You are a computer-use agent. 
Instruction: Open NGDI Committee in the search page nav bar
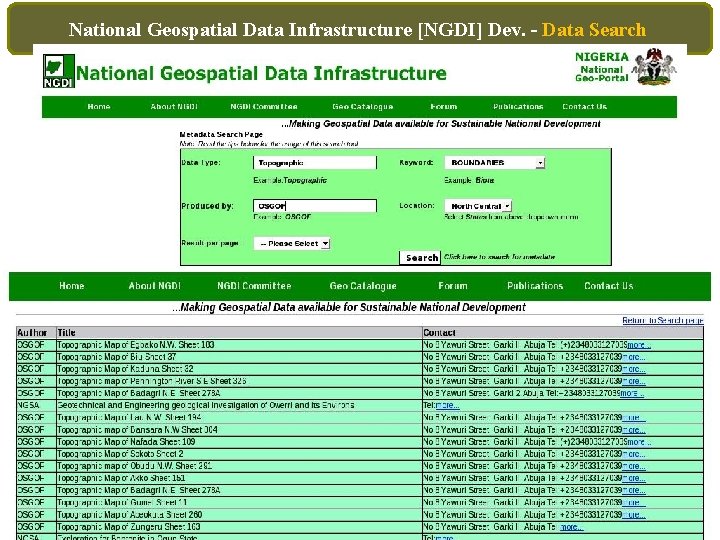264,107
